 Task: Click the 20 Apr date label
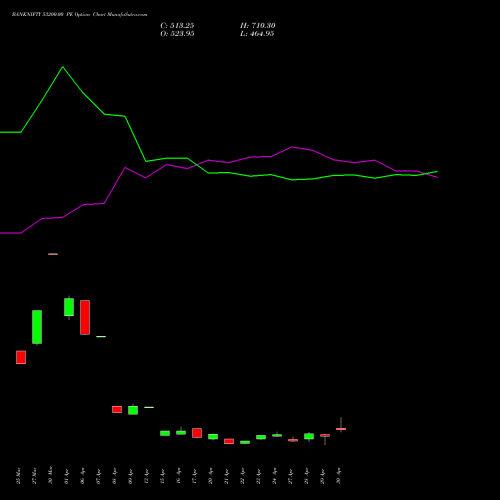[x=210, y=476]
